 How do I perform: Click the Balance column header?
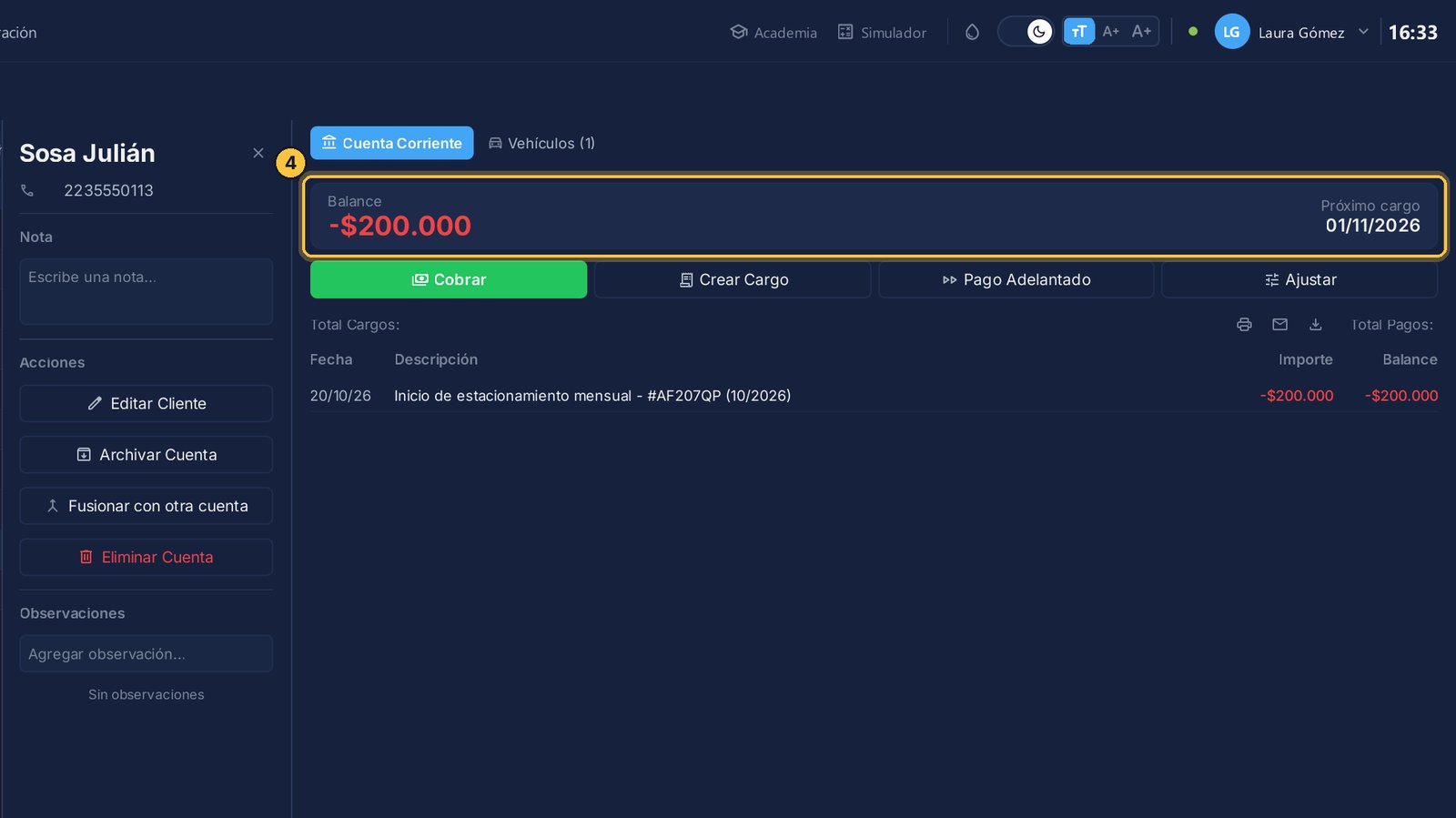click(x=1410, y=359)
